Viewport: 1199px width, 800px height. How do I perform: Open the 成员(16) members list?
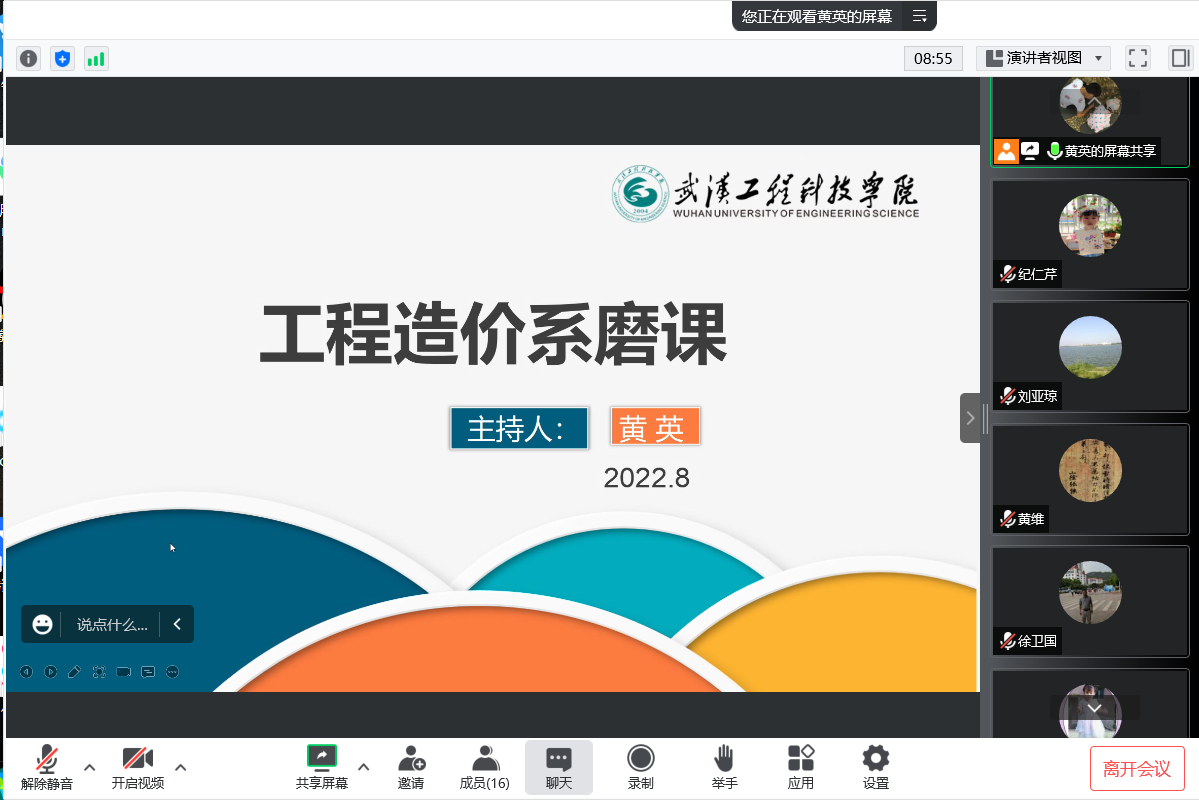click(x=484, y=767)
